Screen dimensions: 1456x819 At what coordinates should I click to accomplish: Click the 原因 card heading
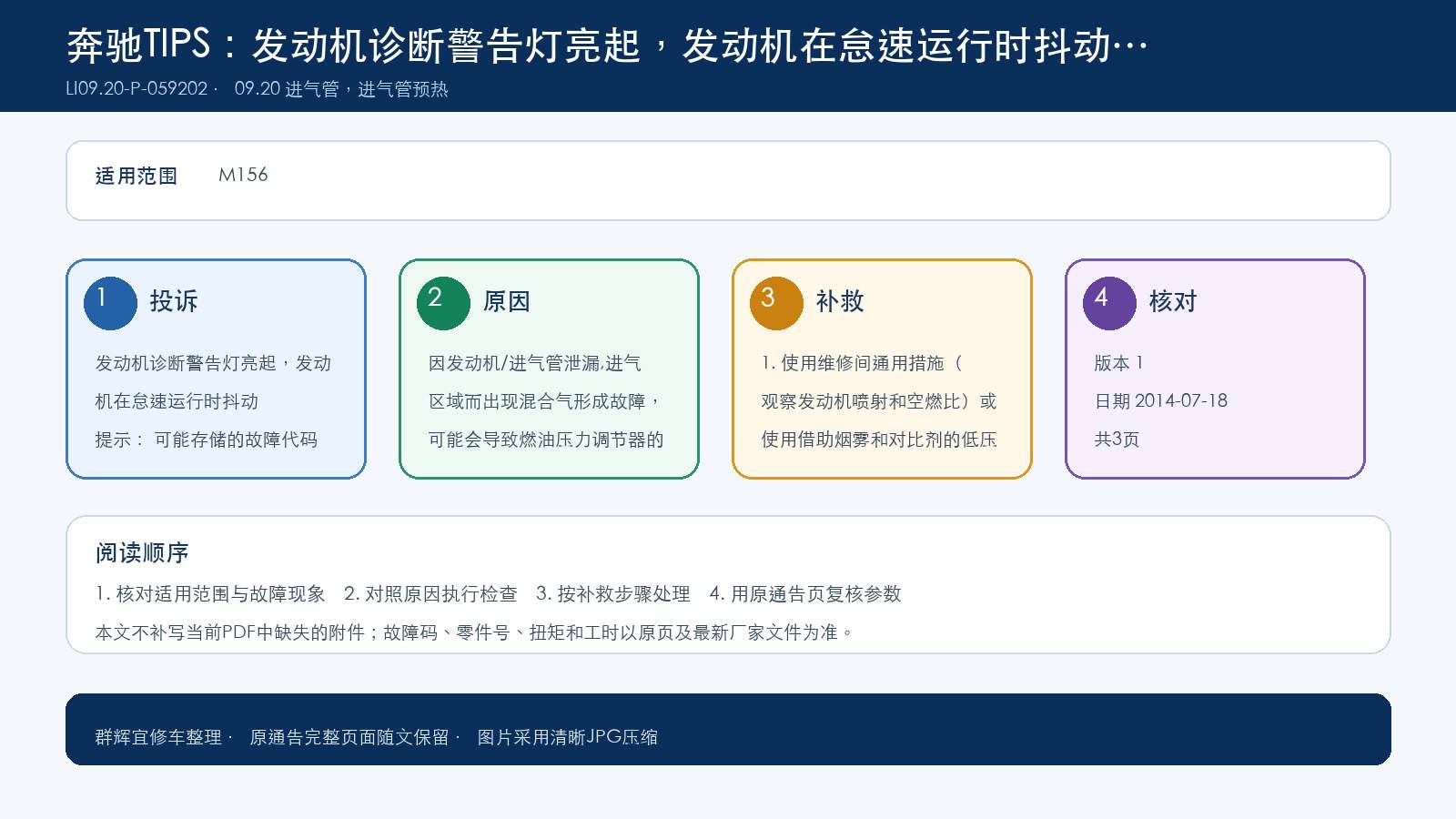[x=507, y=301]
